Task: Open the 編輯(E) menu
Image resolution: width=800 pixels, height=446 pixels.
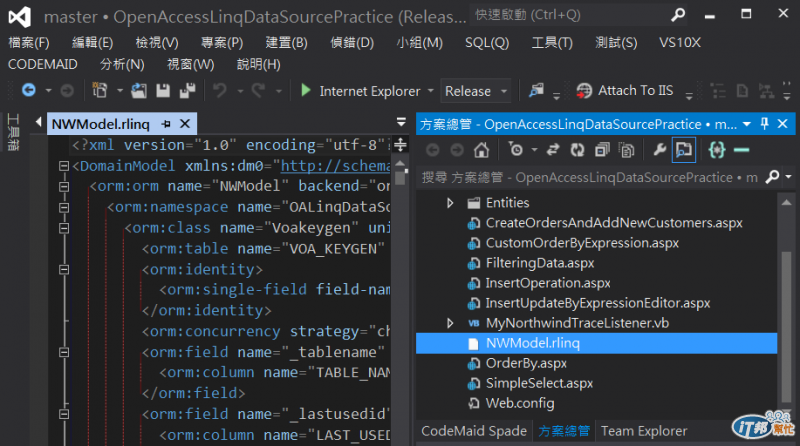Action: tap(92, 42)
